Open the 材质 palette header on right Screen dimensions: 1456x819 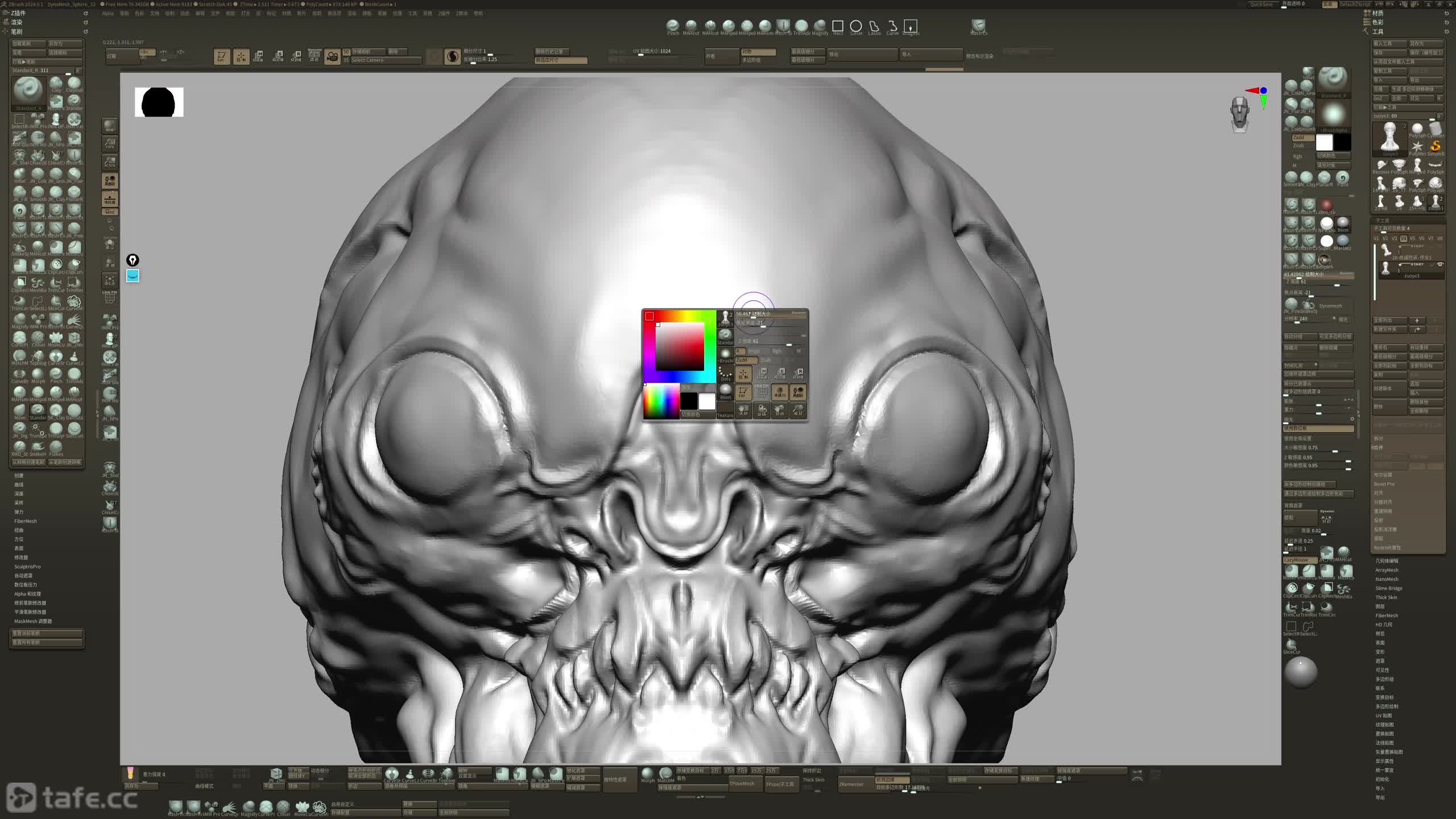[x=1378, y=13]
